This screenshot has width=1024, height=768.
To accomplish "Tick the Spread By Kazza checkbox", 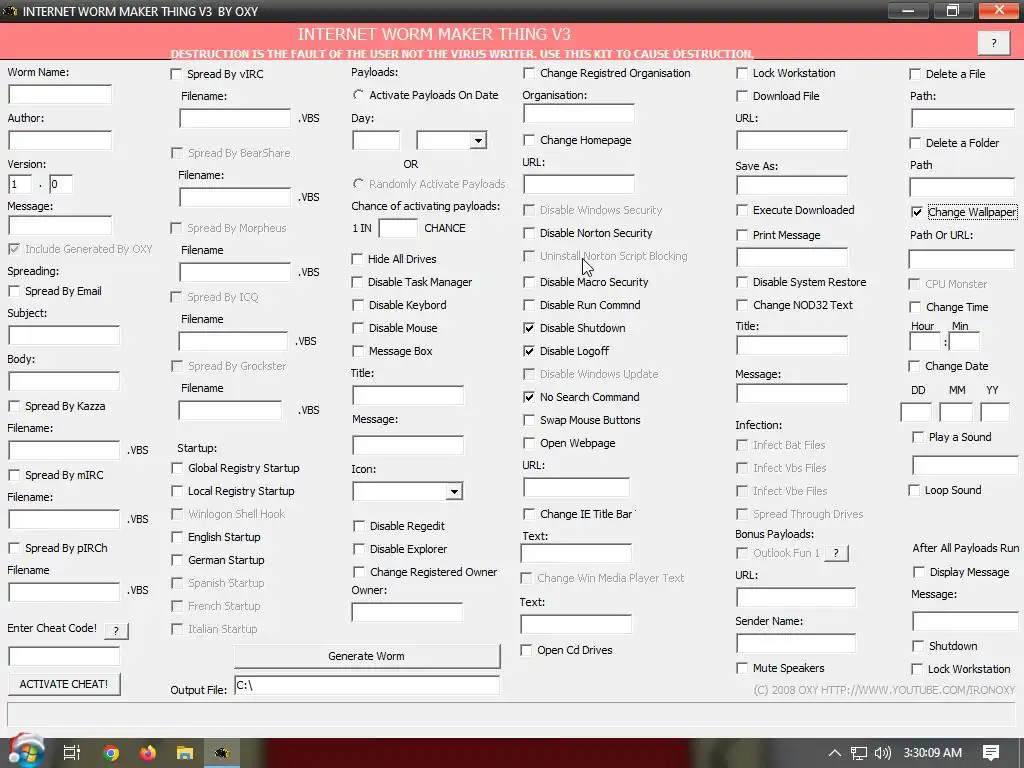I will [x=14, y=406].
